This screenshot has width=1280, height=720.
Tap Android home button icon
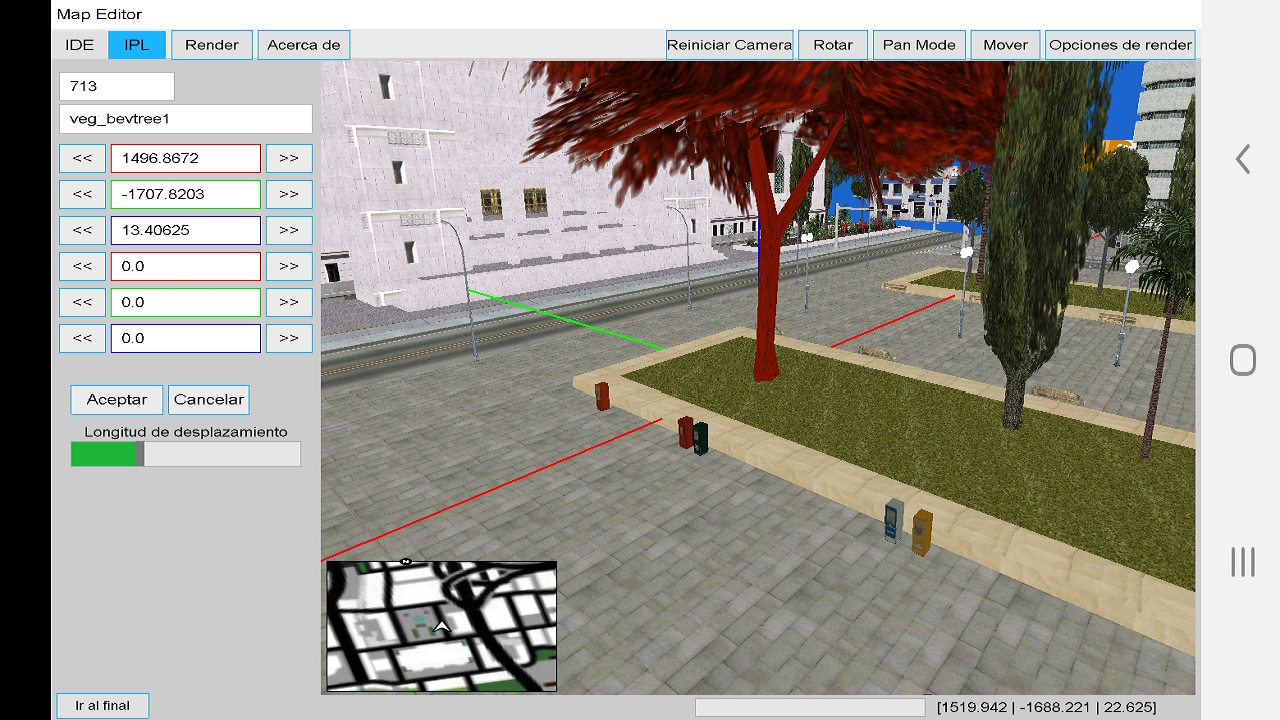pyautogui.click(x=1242, y=360)
